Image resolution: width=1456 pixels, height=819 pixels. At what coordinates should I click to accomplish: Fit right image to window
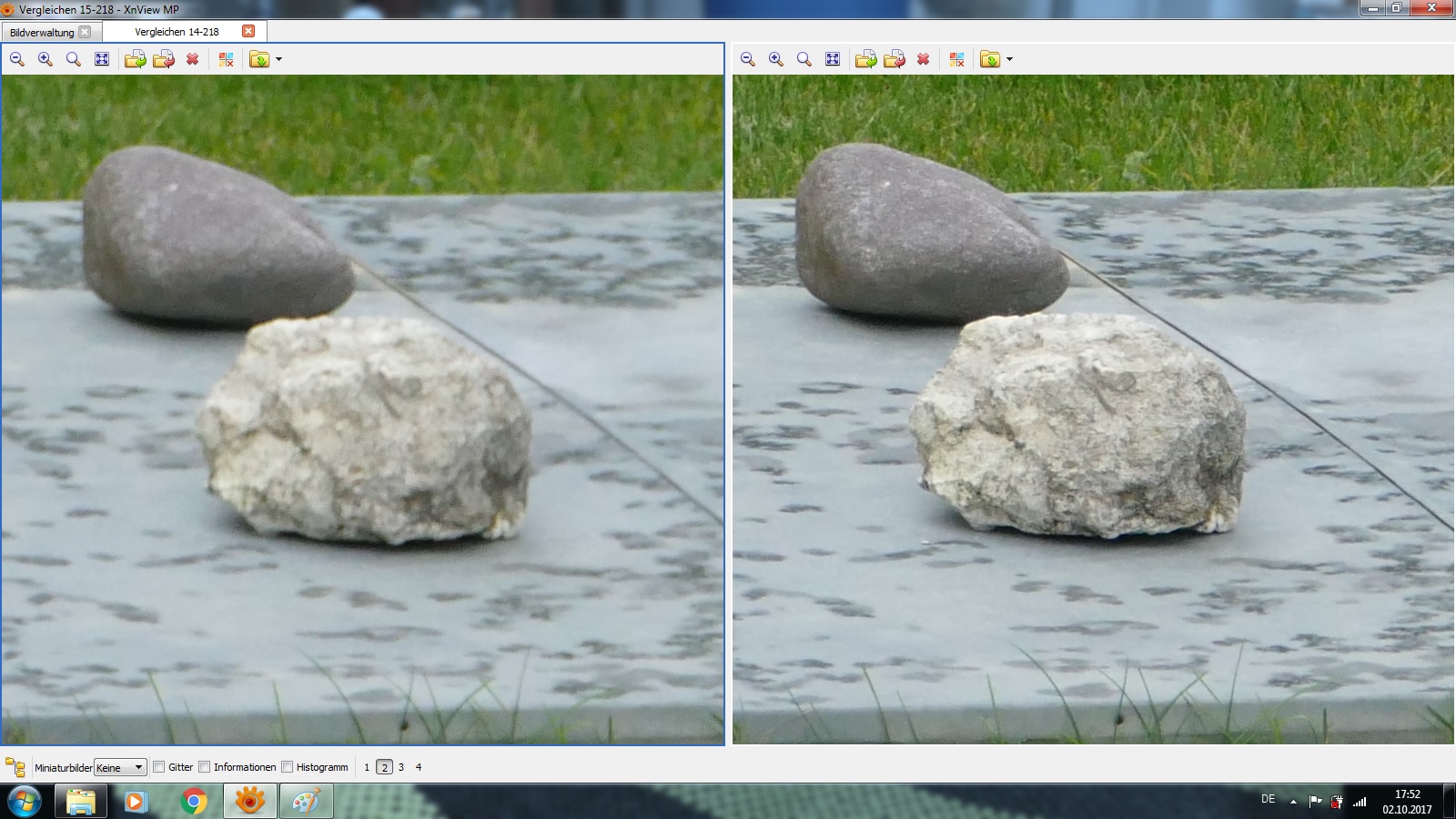tap(833, 59)
